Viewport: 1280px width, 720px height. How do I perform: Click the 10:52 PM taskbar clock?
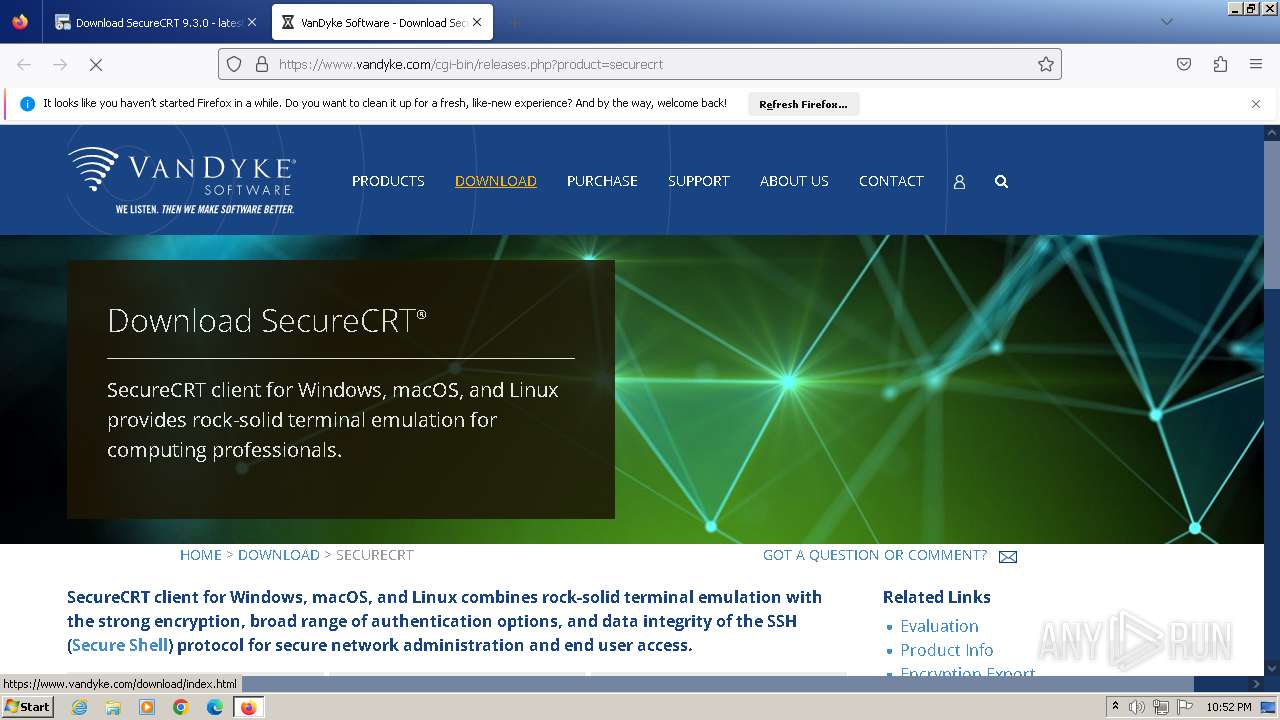point(1229,707)
